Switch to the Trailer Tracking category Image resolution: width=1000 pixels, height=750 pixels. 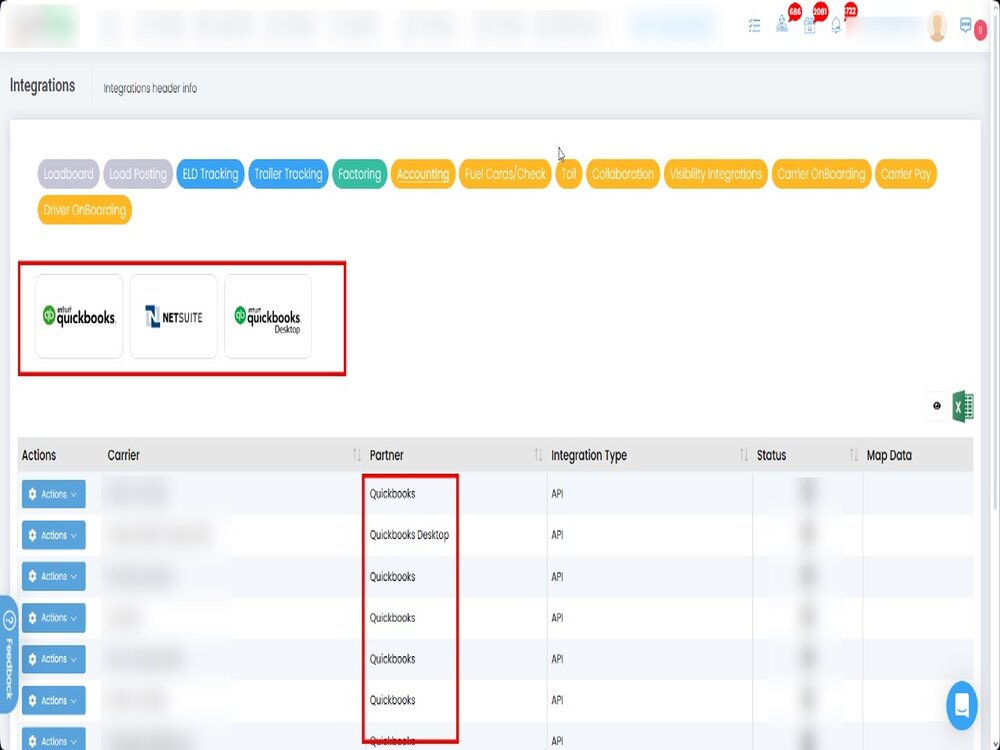[288, 174]
